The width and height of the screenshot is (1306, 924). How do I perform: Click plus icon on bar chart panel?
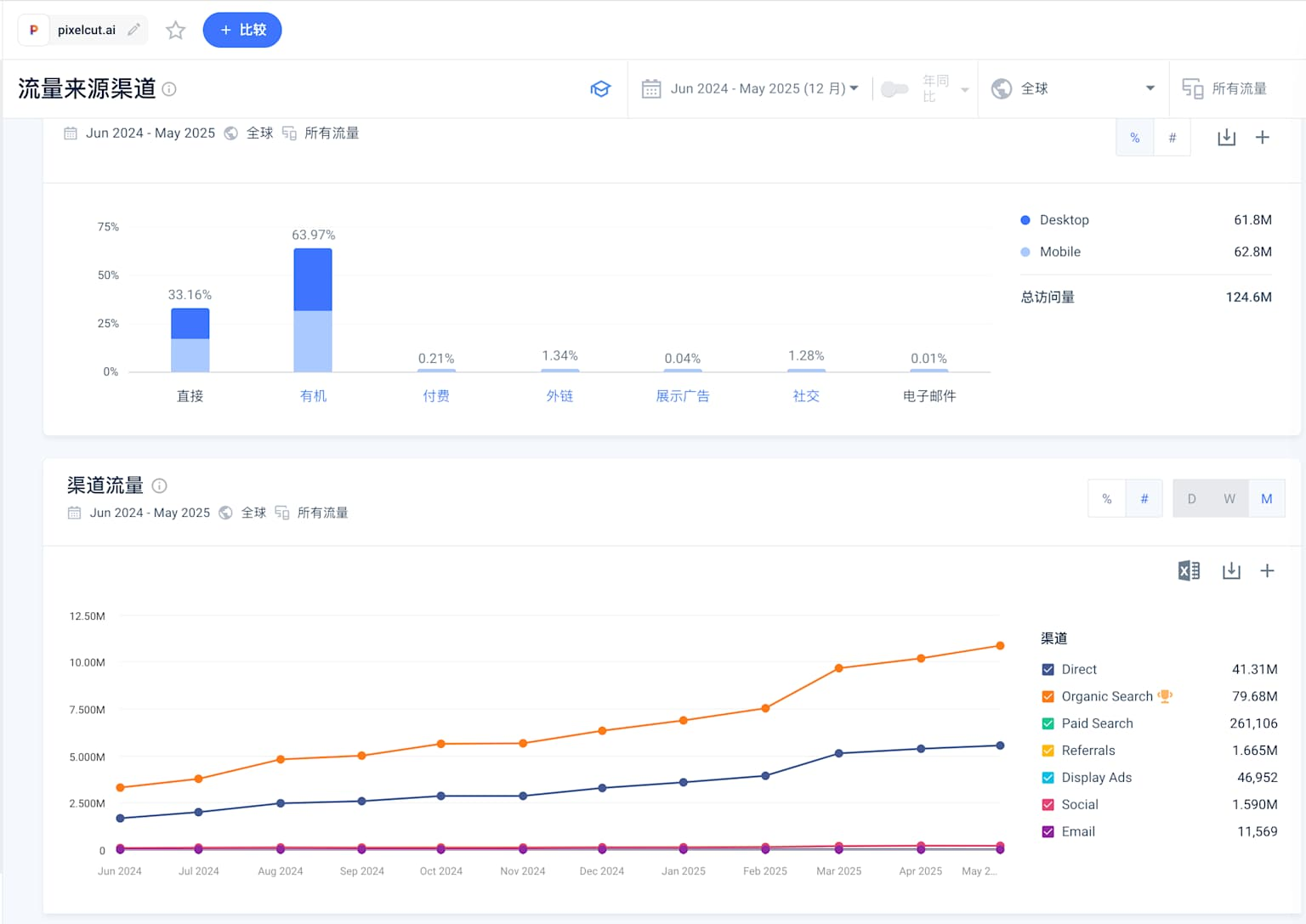point(1263,138)
